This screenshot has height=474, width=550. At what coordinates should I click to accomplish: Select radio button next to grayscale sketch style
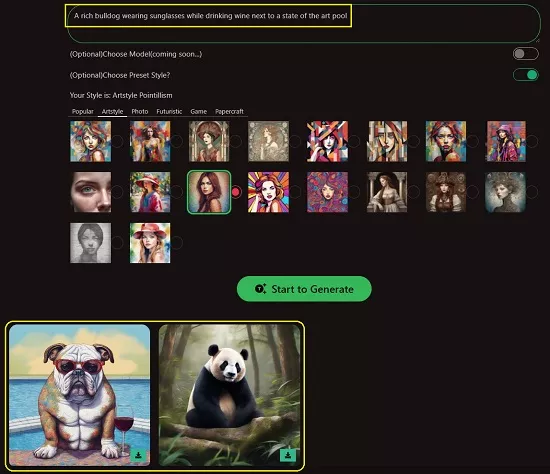[118, 242]
